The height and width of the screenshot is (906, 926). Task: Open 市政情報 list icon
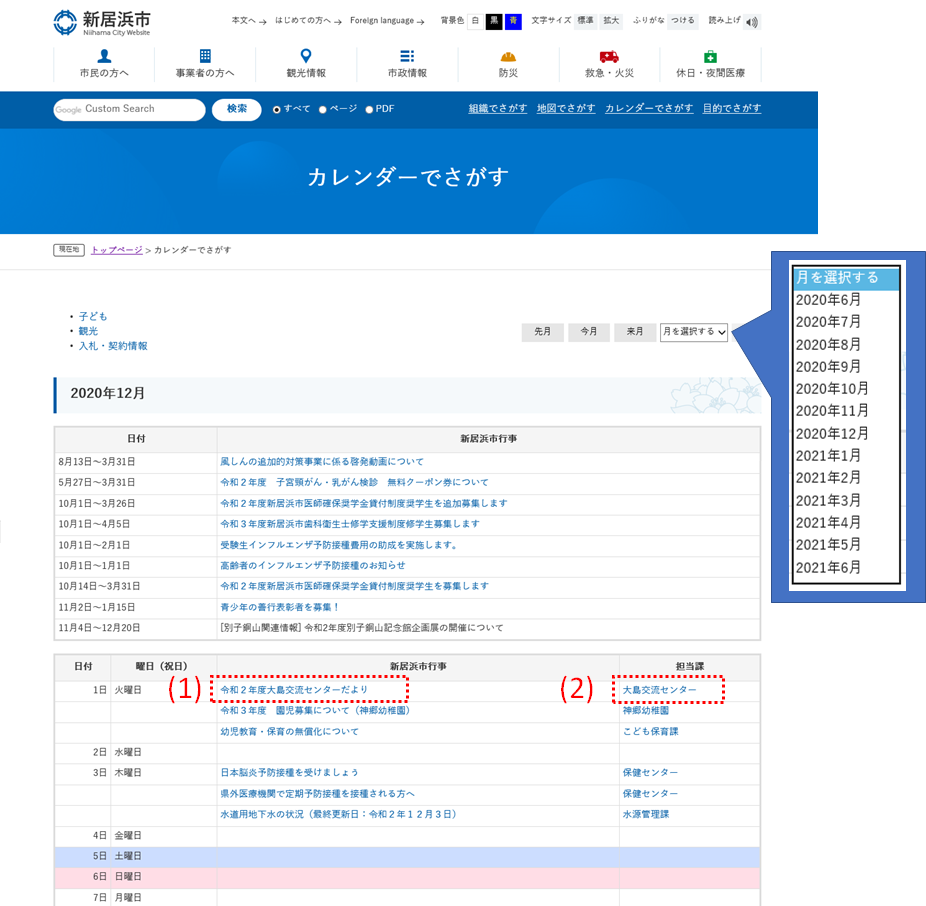407,56
